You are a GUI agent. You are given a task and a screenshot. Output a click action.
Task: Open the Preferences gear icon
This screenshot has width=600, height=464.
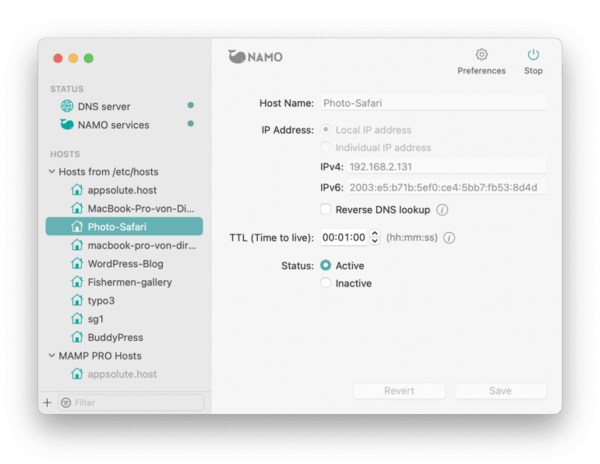tap(481, 55)
